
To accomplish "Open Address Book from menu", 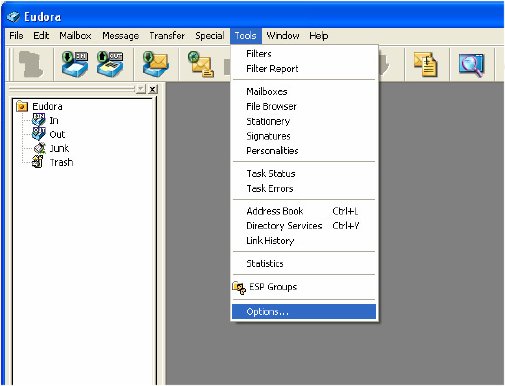I will [x=304, y=211].
